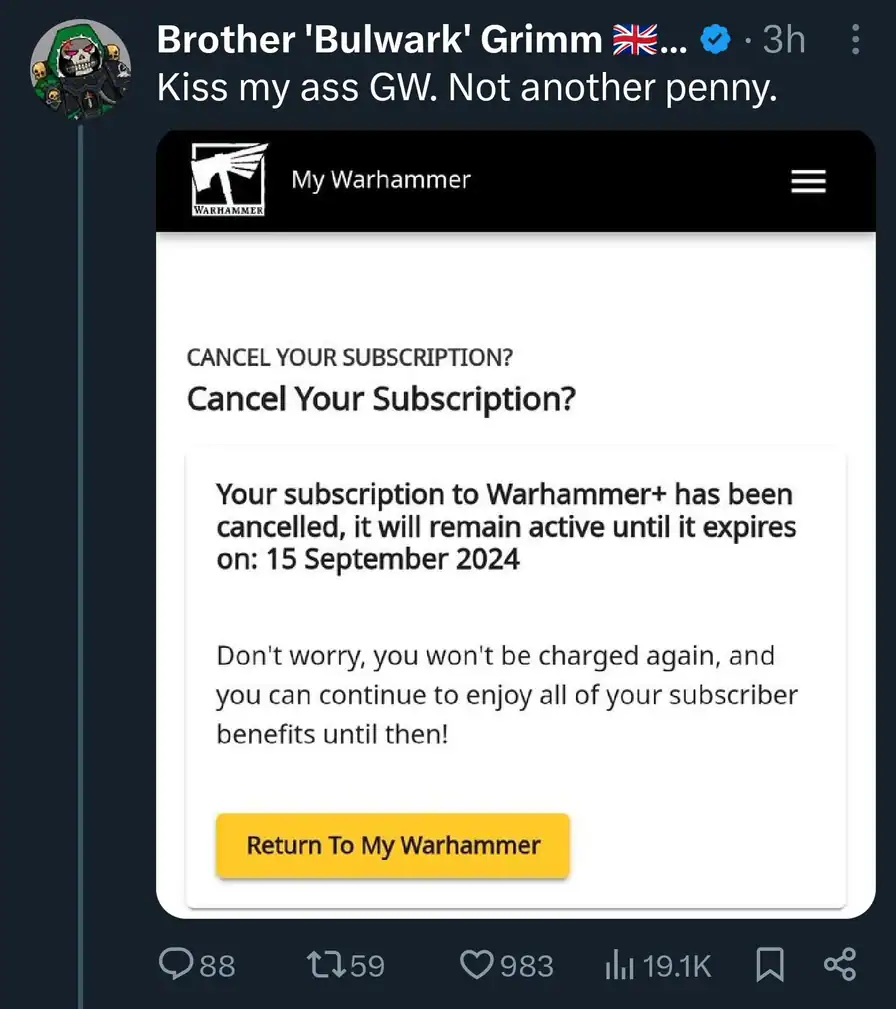This screenshot has height=1009, width=896.
Task: Click the reply speech bubble icon
Action: (x=178, y=964)
